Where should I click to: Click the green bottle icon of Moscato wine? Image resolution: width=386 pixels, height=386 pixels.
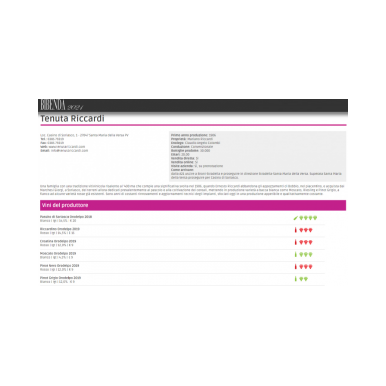click(295, 254)
